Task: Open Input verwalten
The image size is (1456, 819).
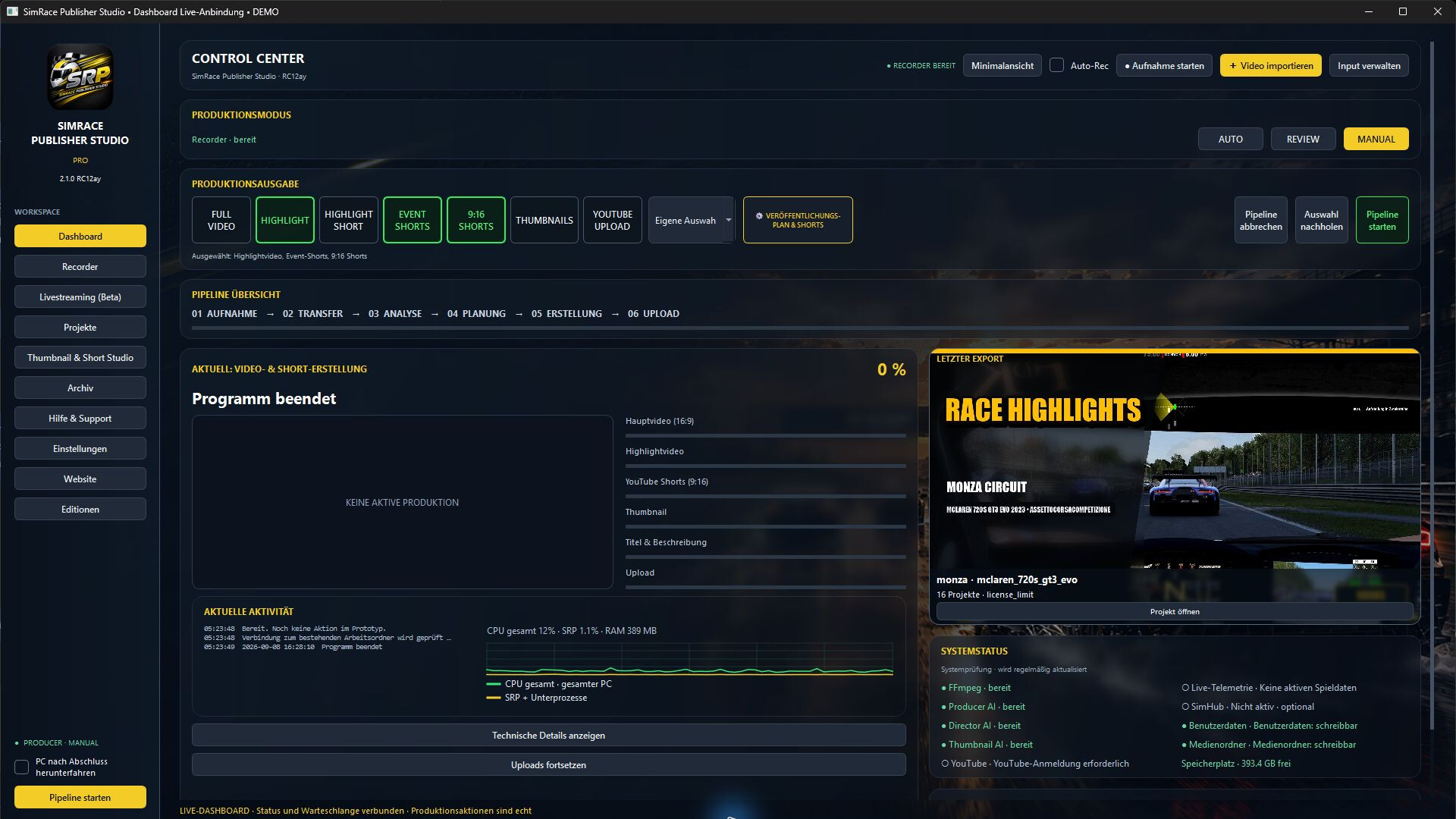Action: coord(1369,65)
